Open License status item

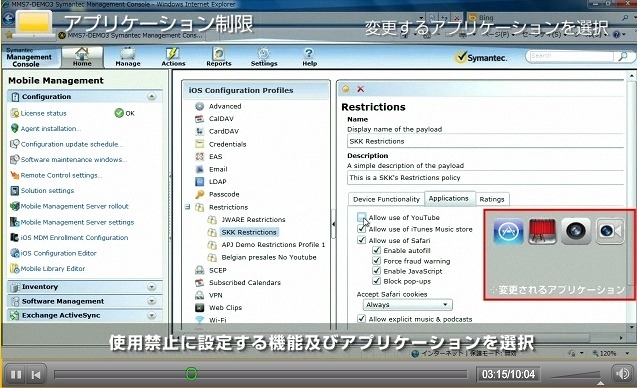pyautogui.click(x=43, y=113)
